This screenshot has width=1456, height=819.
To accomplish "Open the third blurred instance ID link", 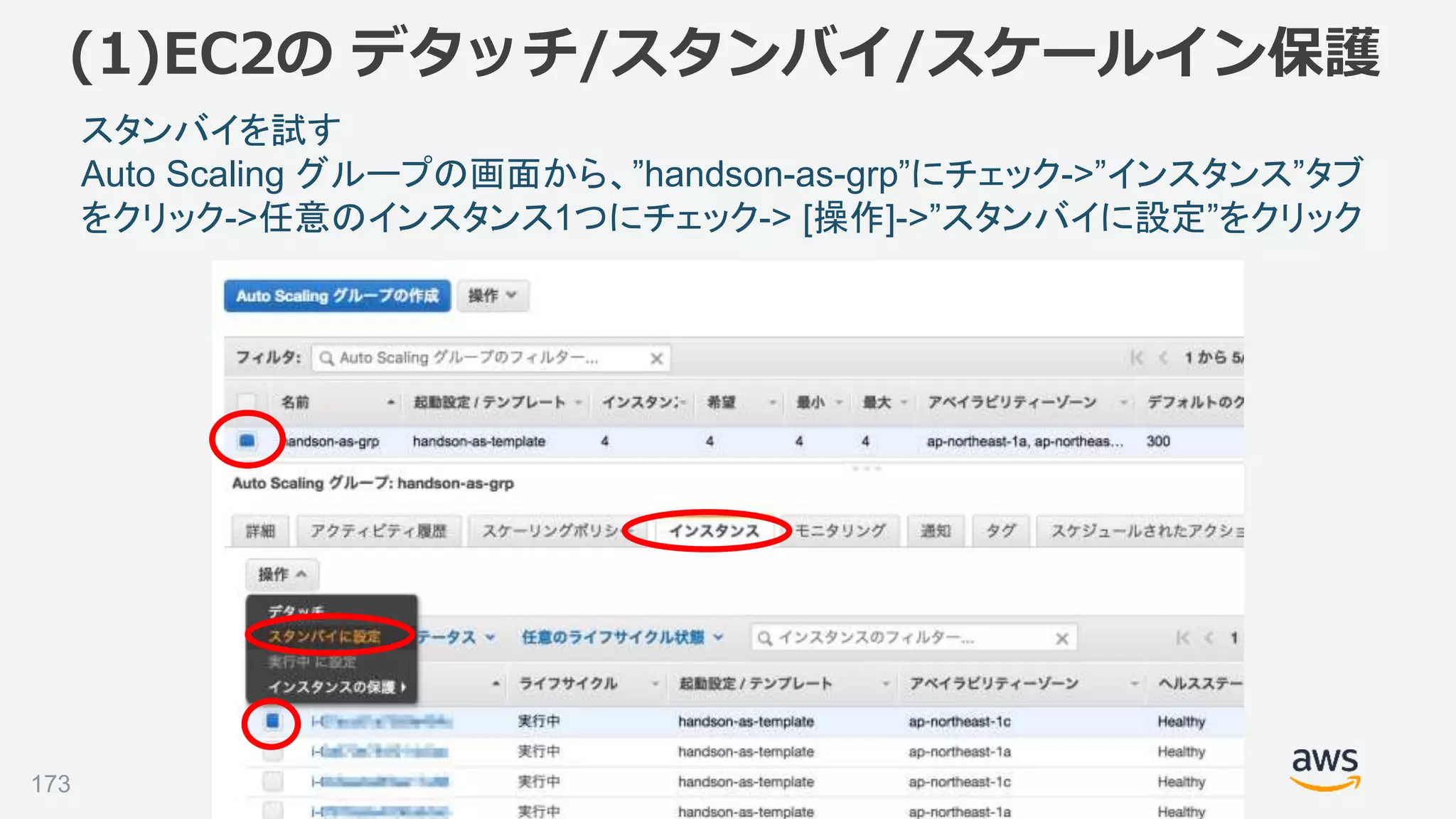I will [380, 782].
